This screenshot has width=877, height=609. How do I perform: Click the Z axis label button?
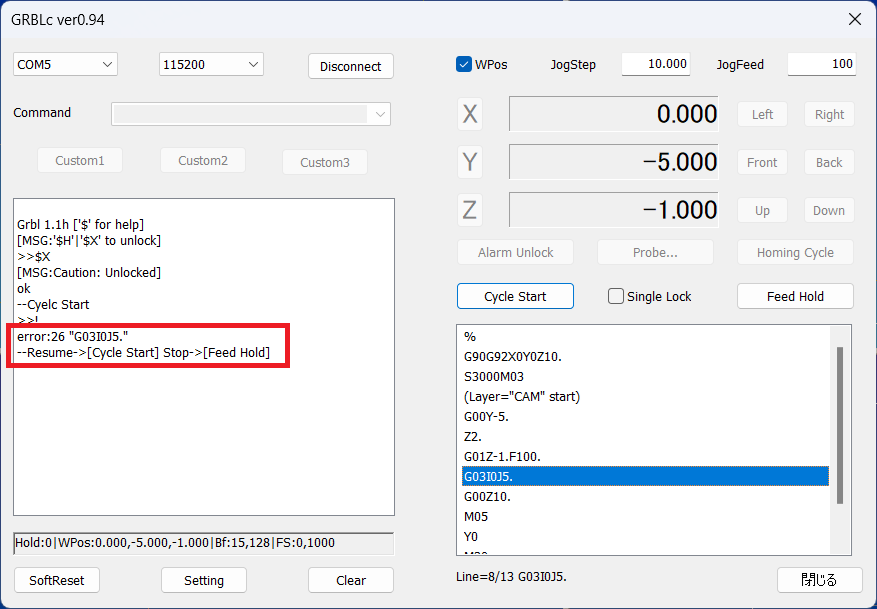(x=470, y=210)
